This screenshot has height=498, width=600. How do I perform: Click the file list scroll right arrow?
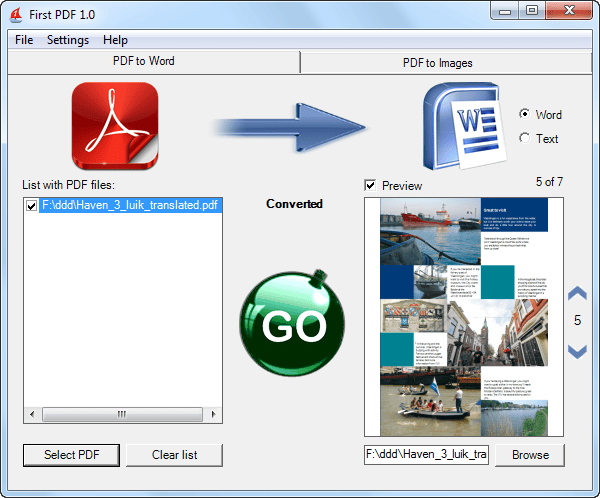coord(214,414)
